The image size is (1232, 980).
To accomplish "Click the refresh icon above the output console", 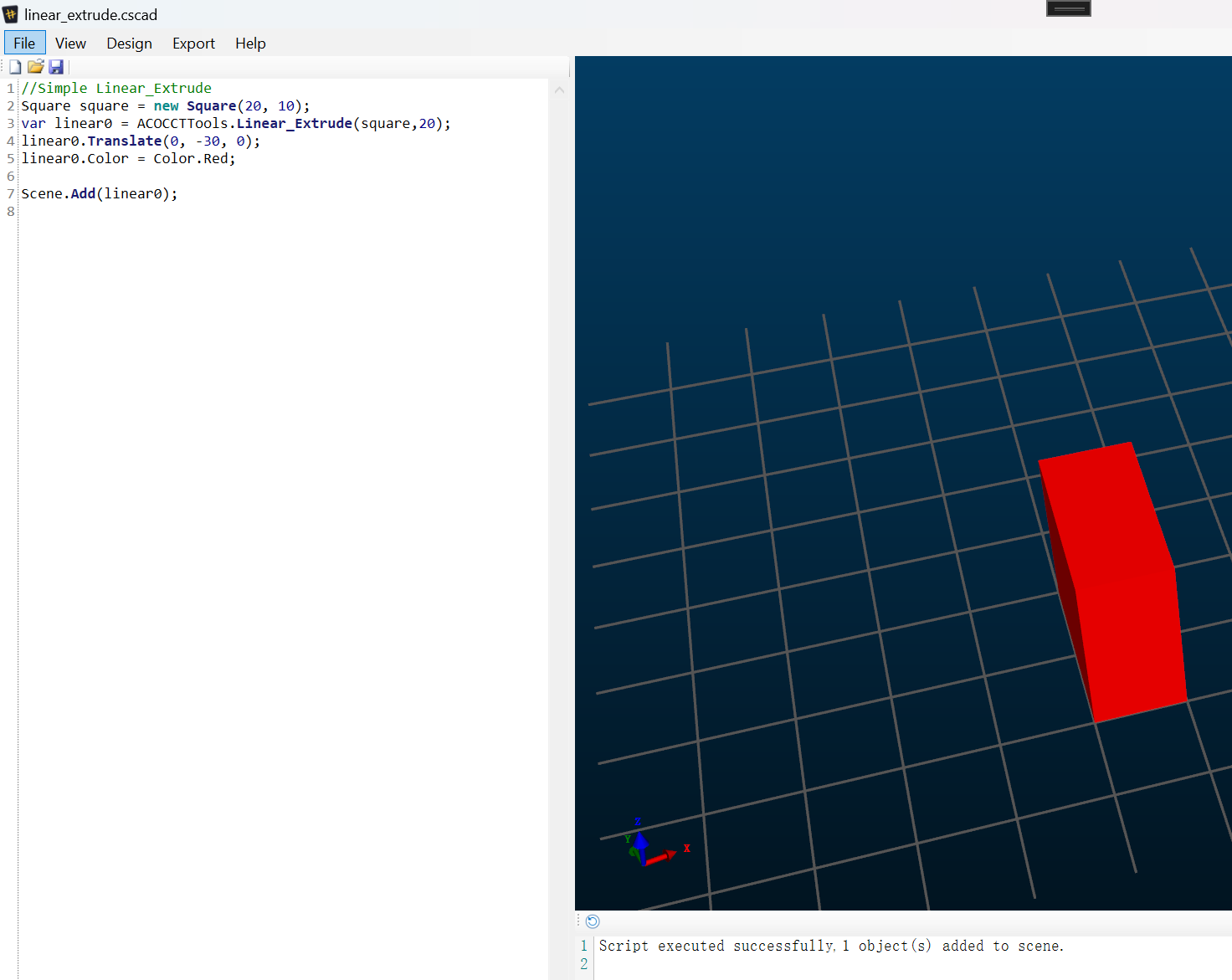I will coord(593,921).
